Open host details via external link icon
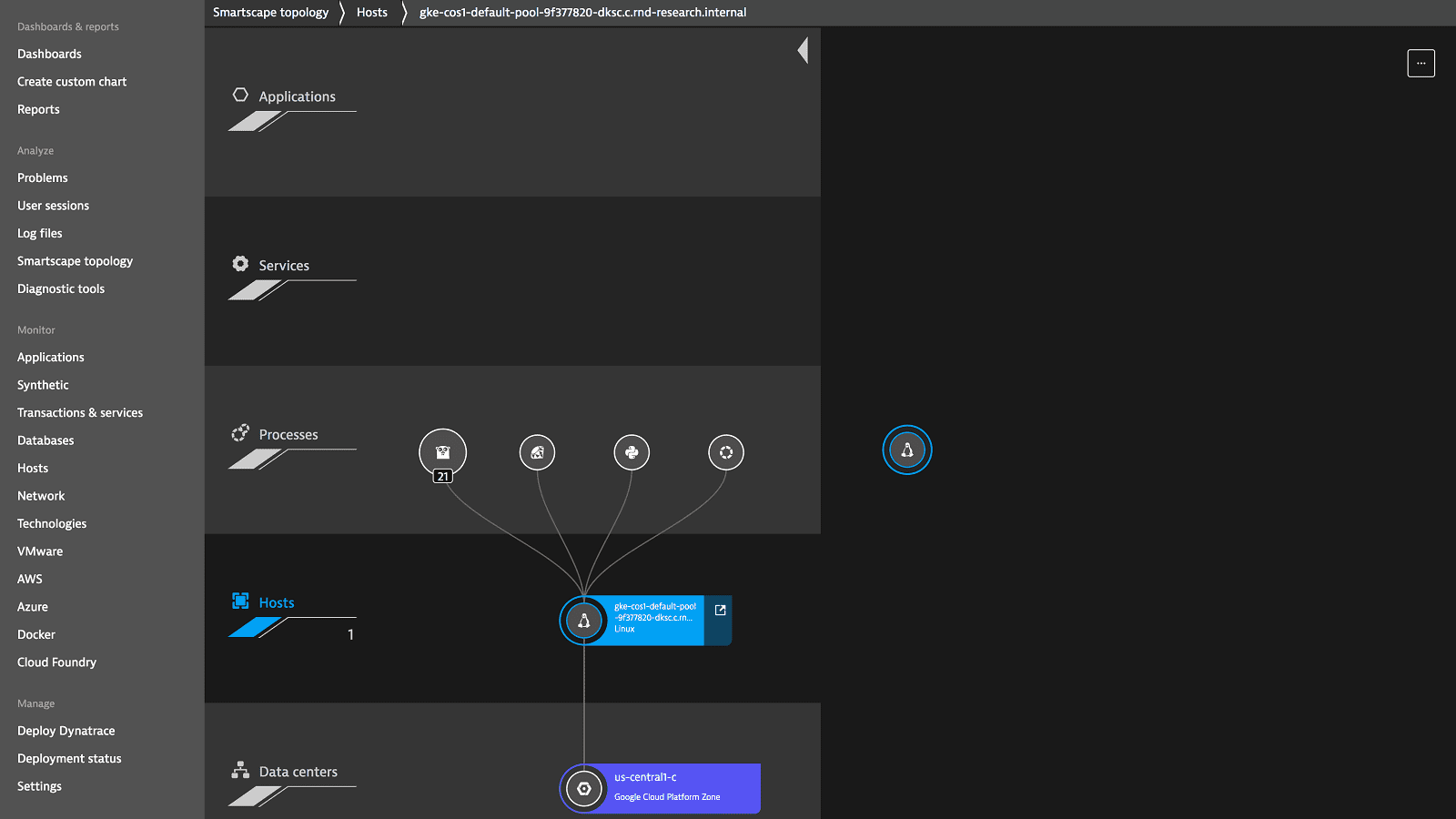This screenshot has height=819, width=1456. click(720, 611)
